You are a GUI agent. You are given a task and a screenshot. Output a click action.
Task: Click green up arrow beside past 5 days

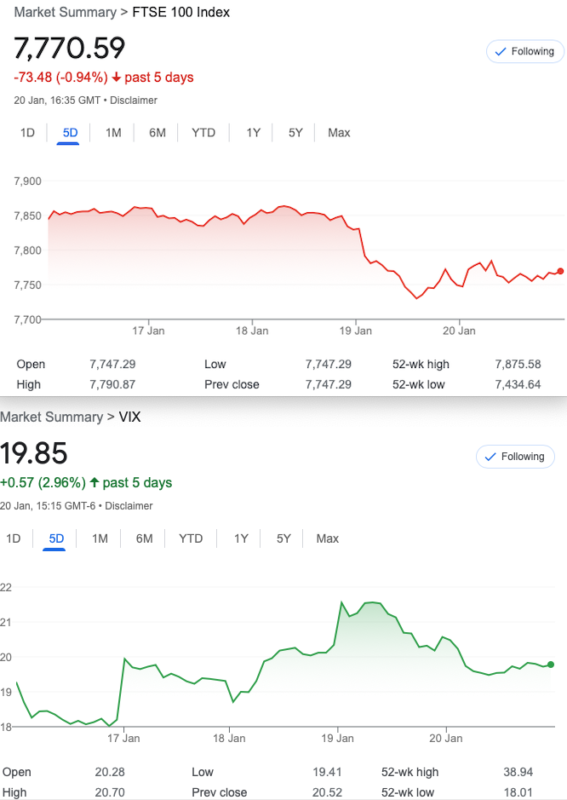point(94,483)
